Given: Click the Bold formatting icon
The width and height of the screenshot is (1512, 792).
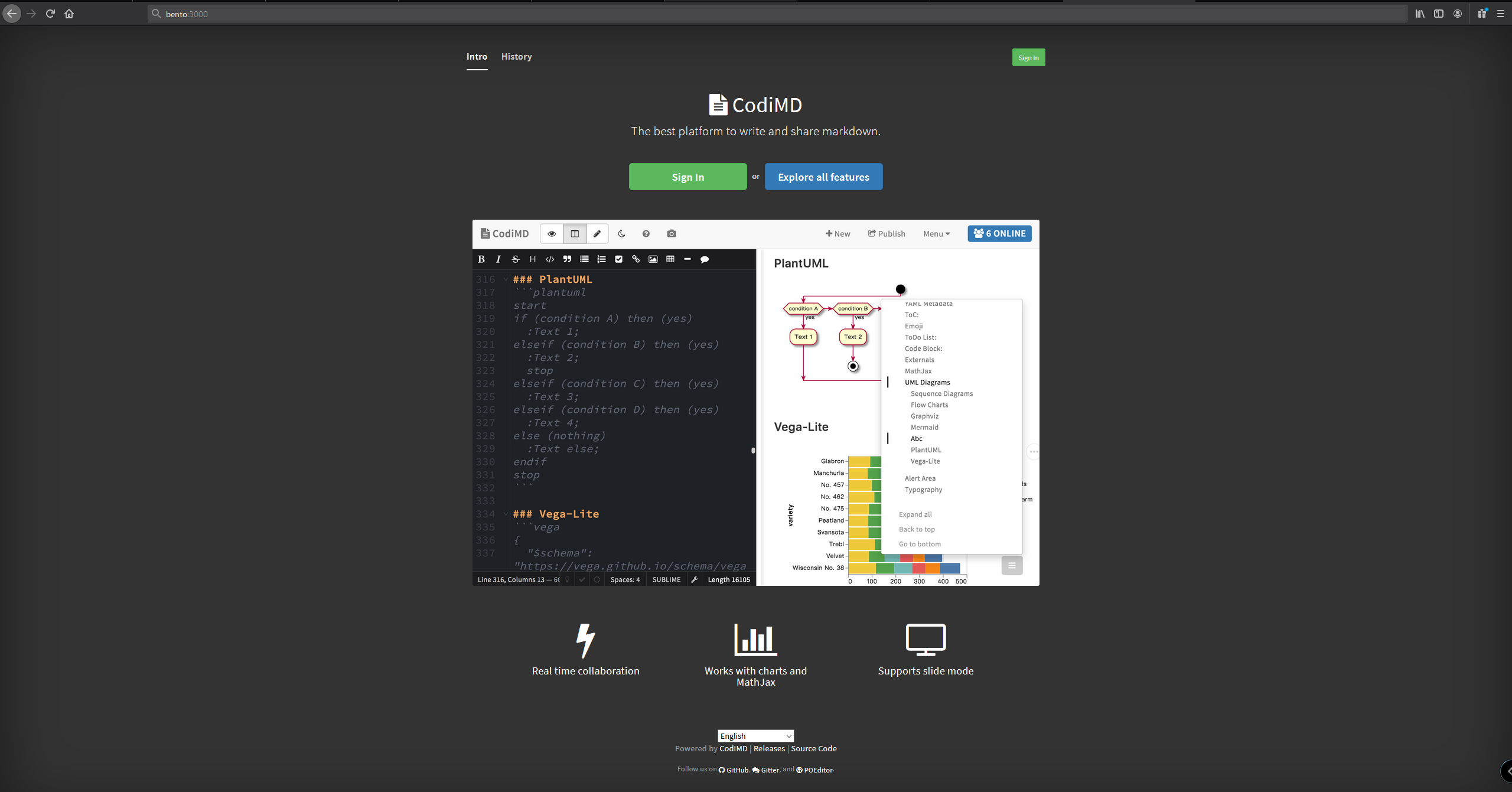Looking at the screenshot, I should 481,259.
